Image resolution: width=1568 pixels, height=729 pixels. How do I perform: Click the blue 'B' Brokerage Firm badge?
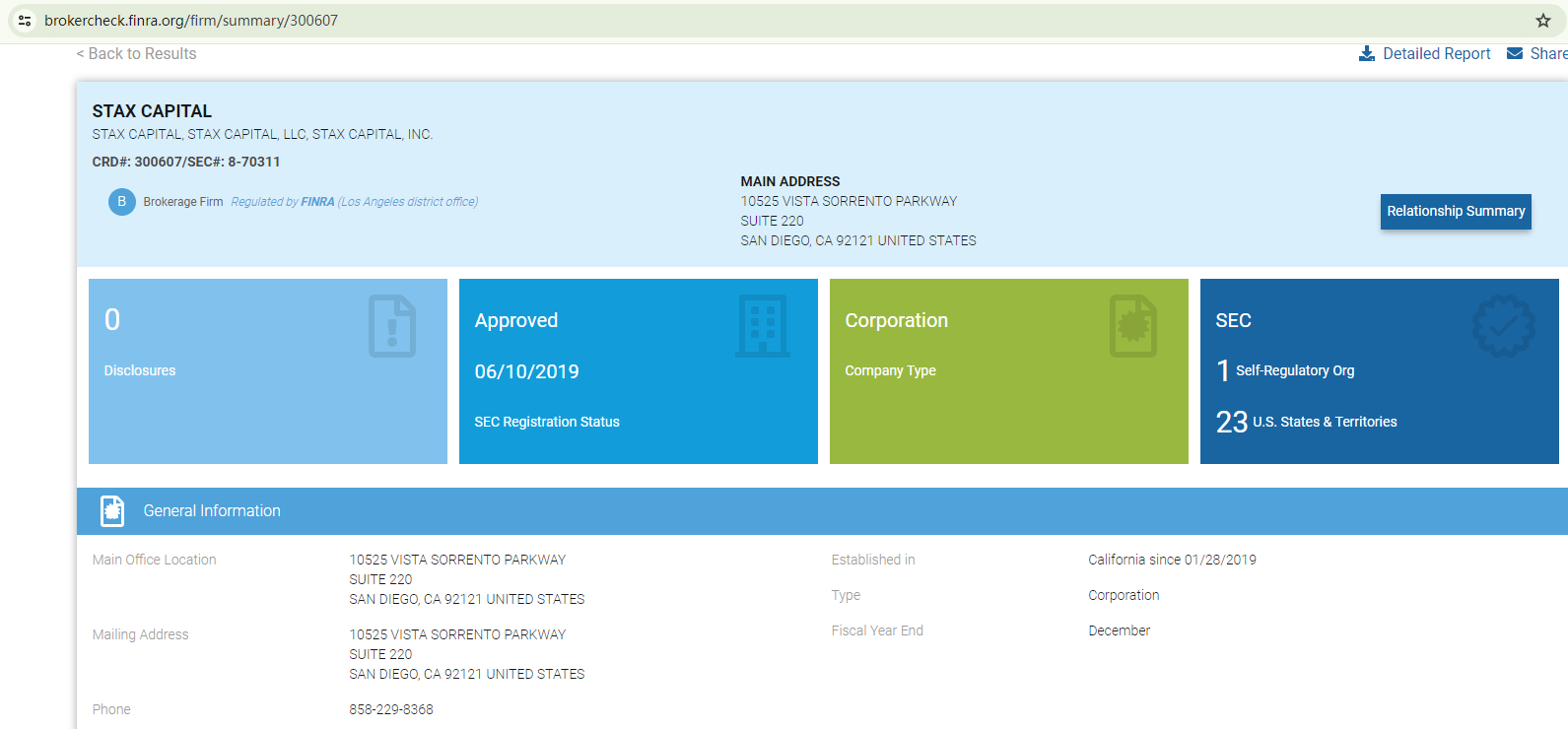[122, 202]
